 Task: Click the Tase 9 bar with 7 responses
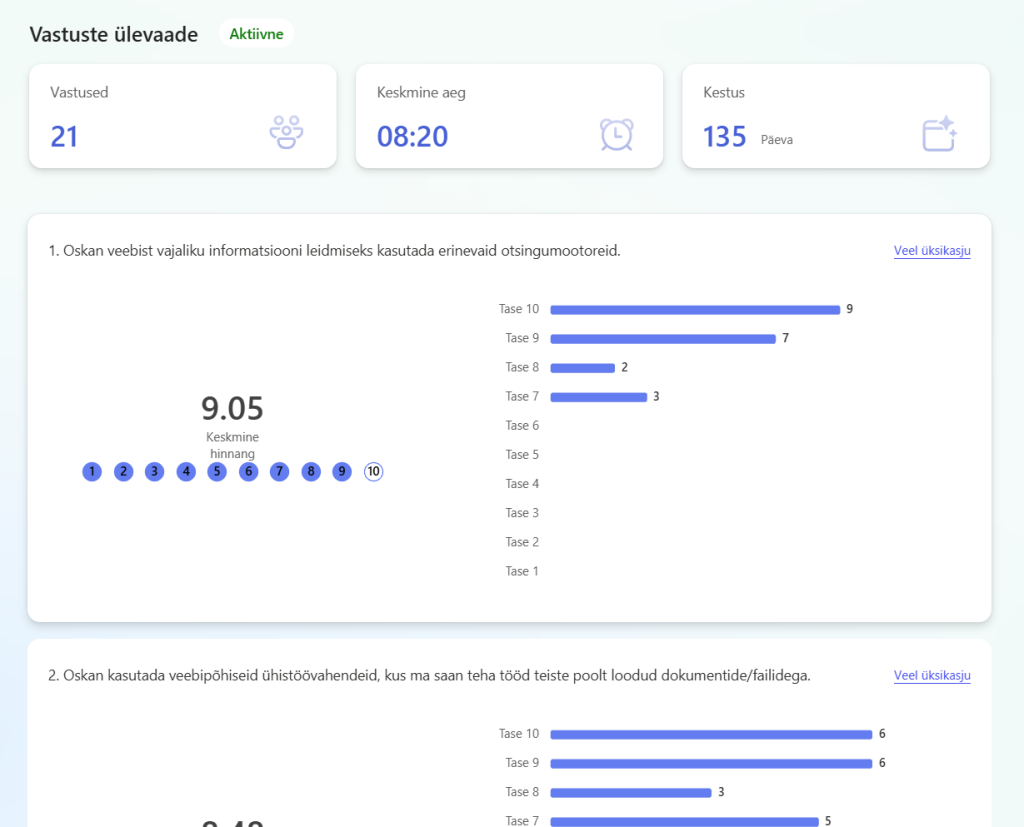pyautogui.click(x=662, y=339)
